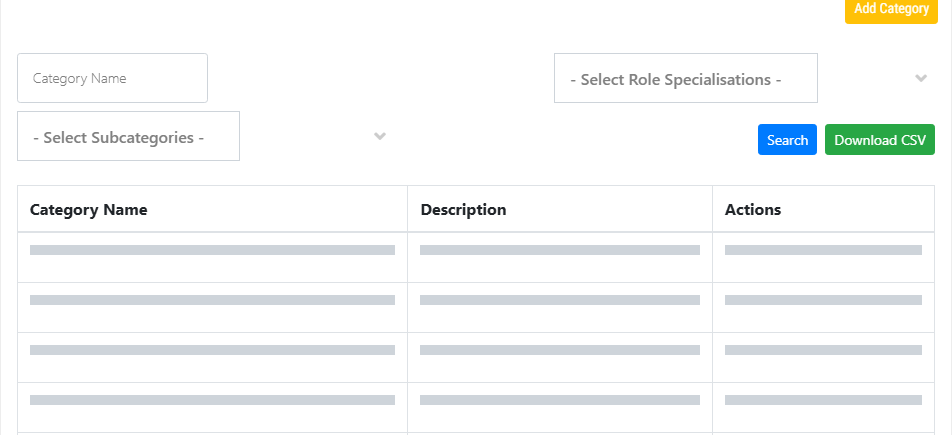Select first row Description placeholder cell
Image resolution: width=952 pixels, height=435 pixels.
[x=560, y=258]
